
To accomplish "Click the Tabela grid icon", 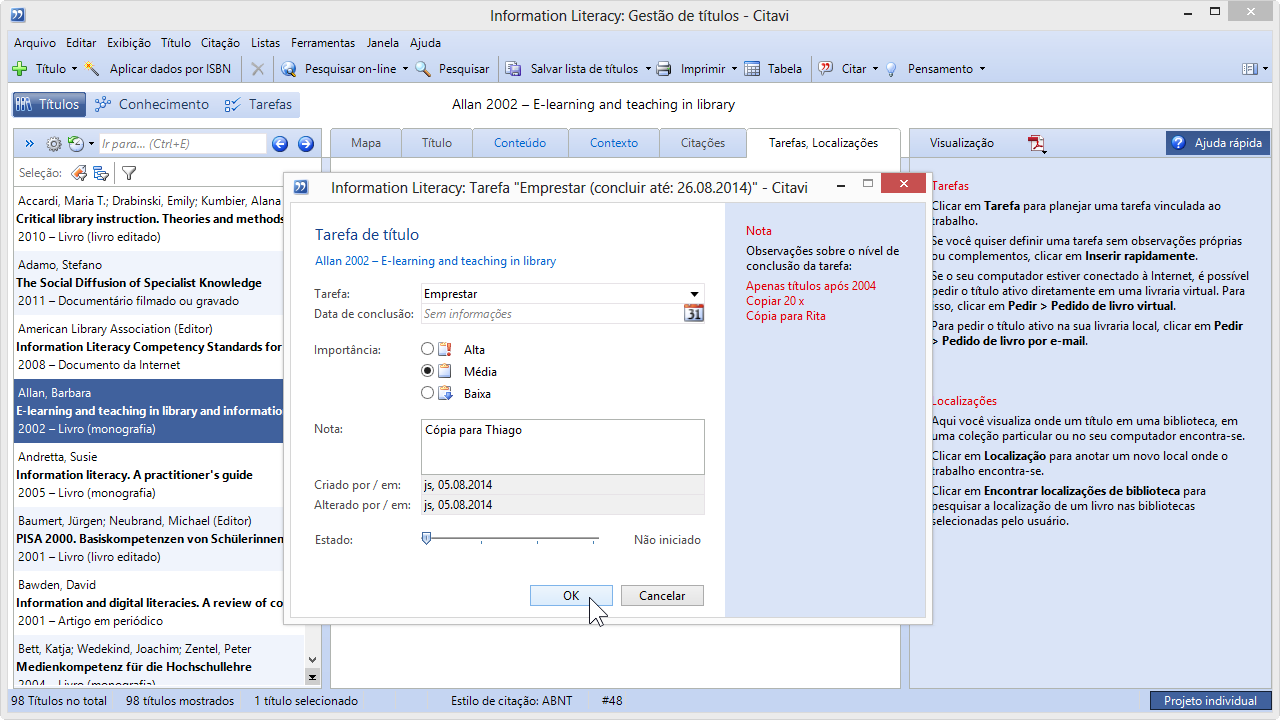I will (x=751, y=69).
